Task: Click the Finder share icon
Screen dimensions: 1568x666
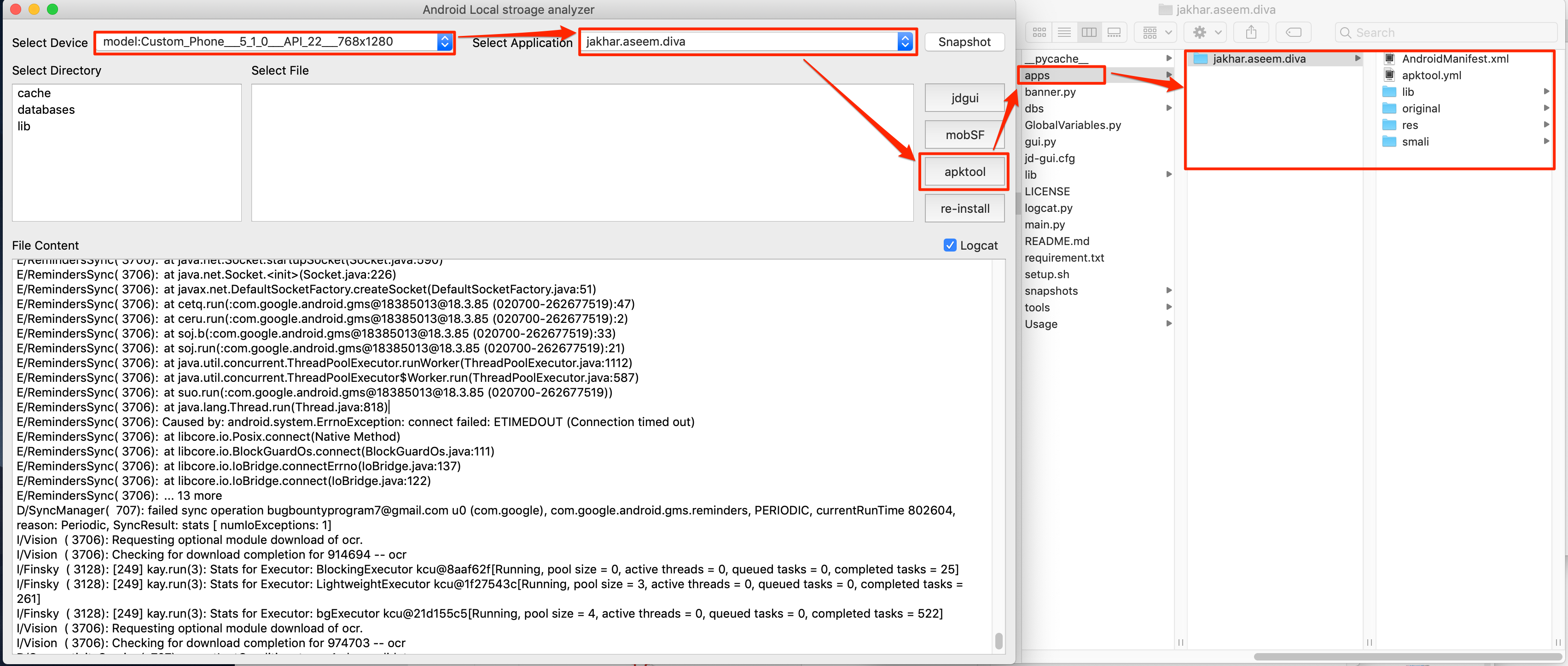Action: tap(1251, 32)
